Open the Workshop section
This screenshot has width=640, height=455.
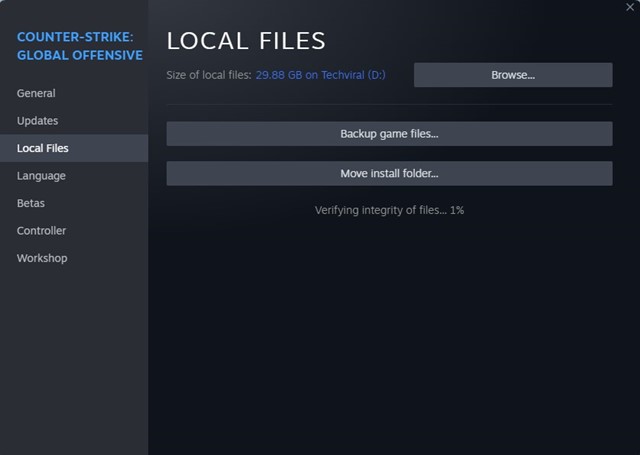(x=42, y=258)
